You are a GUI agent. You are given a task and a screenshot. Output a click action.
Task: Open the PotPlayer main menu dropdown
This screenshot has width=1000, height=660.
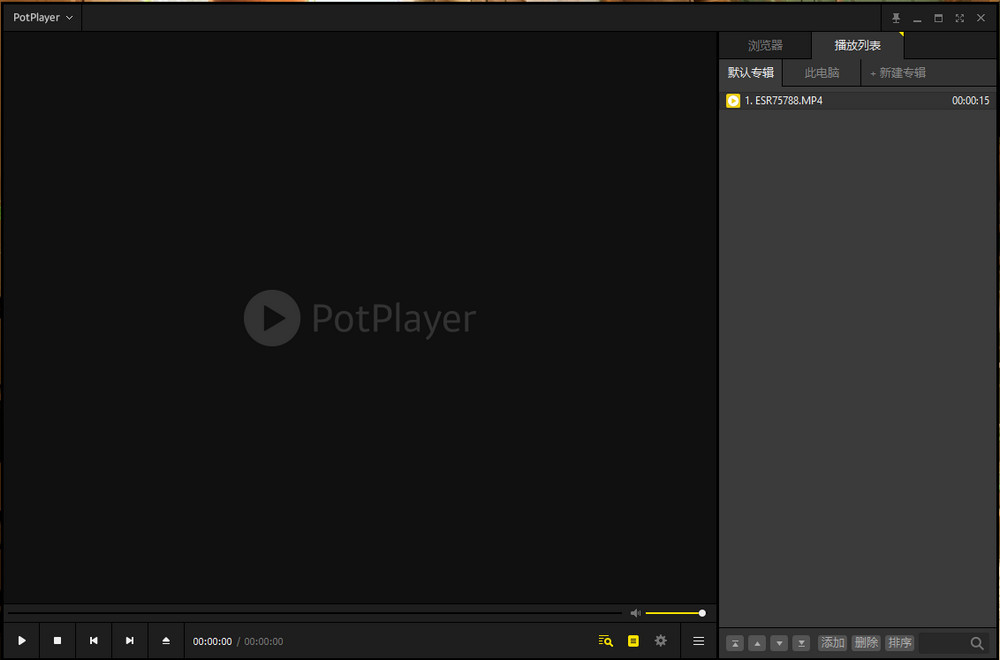43,17
